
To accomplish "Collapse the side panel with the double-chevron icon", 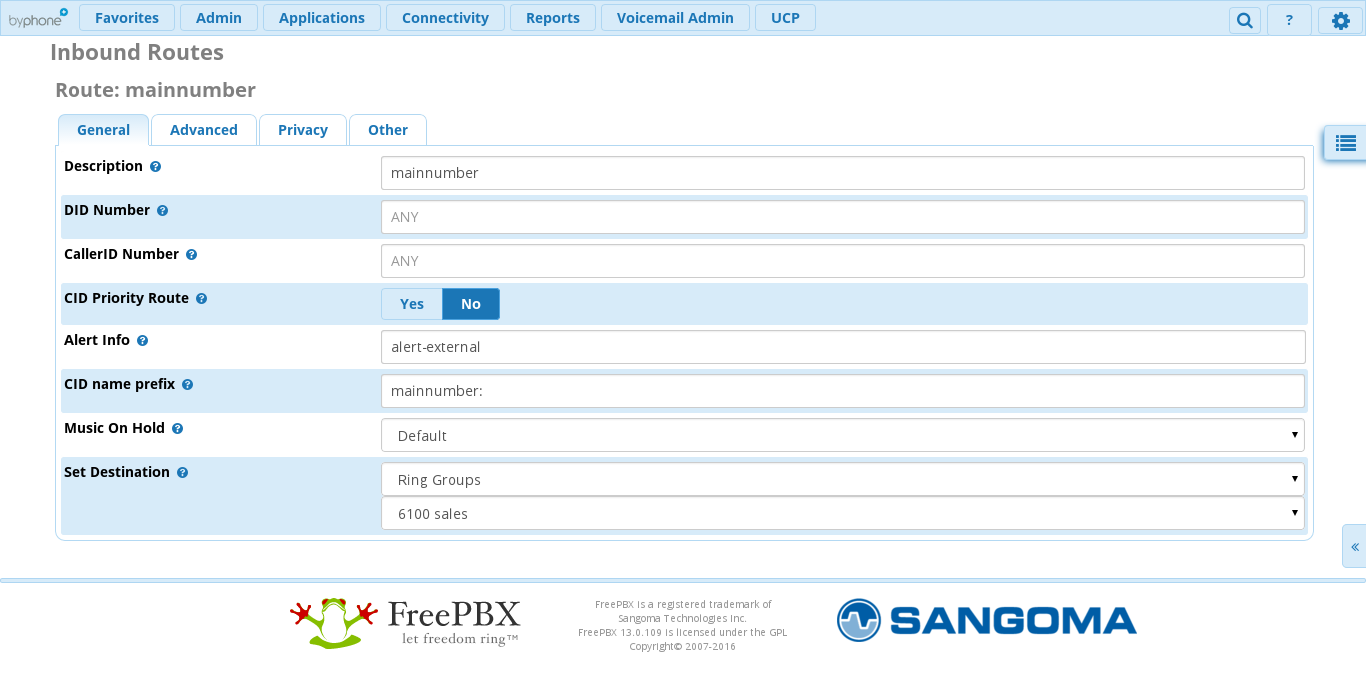I will [x=1355, y=547].
